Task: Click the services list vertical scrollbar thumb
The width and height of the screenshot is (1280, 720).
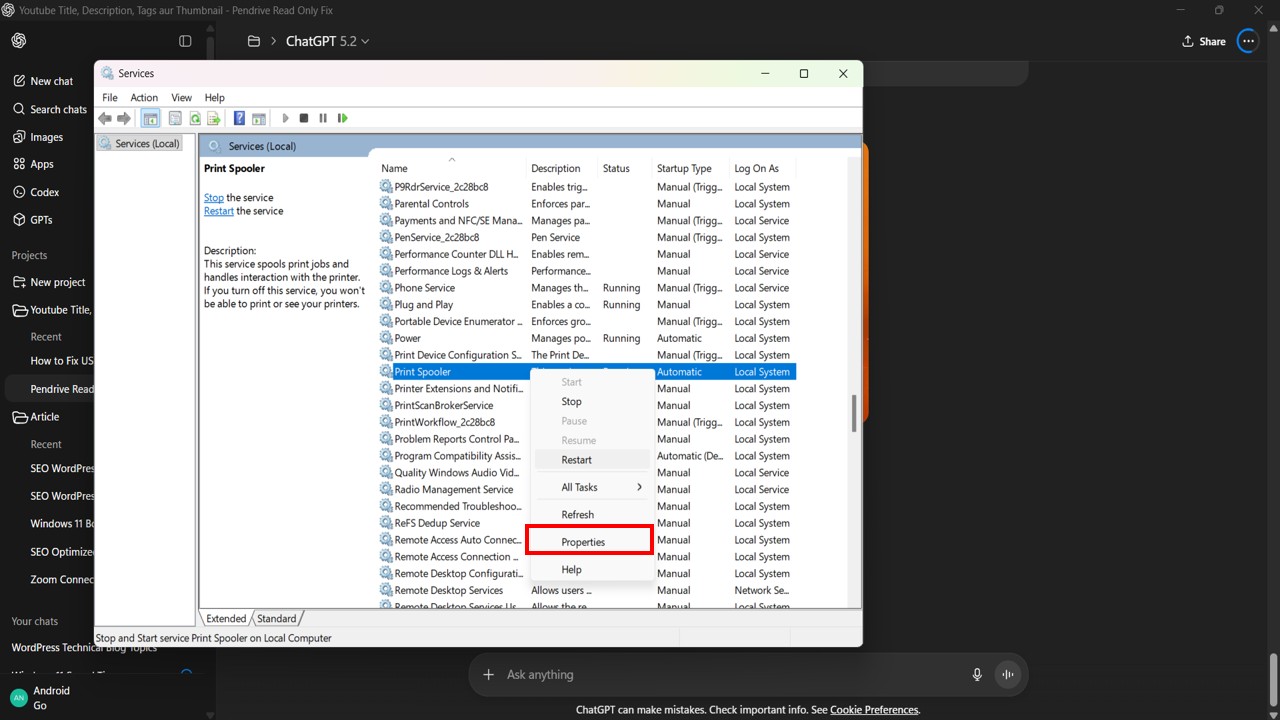Action: pos(854,413)
